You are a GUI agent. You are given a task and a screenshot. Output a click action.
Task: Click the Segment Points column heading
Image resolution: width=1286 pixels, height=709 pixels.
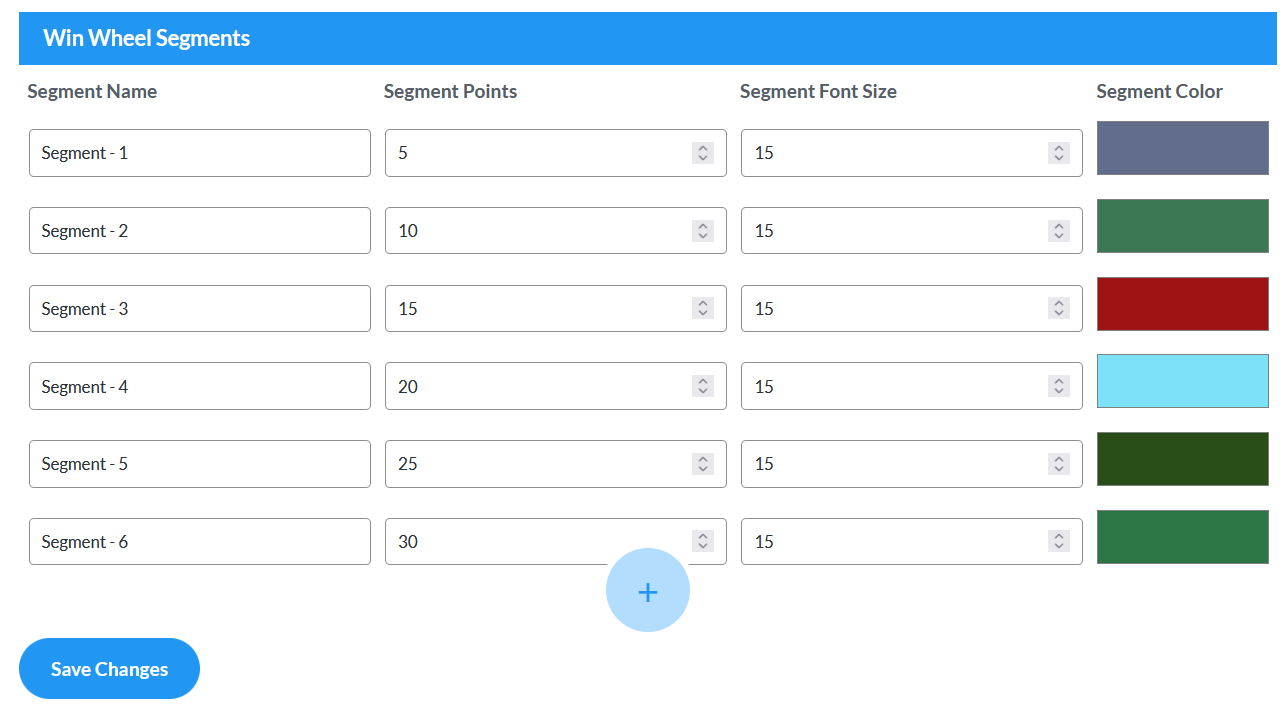[x=450, y=91]
